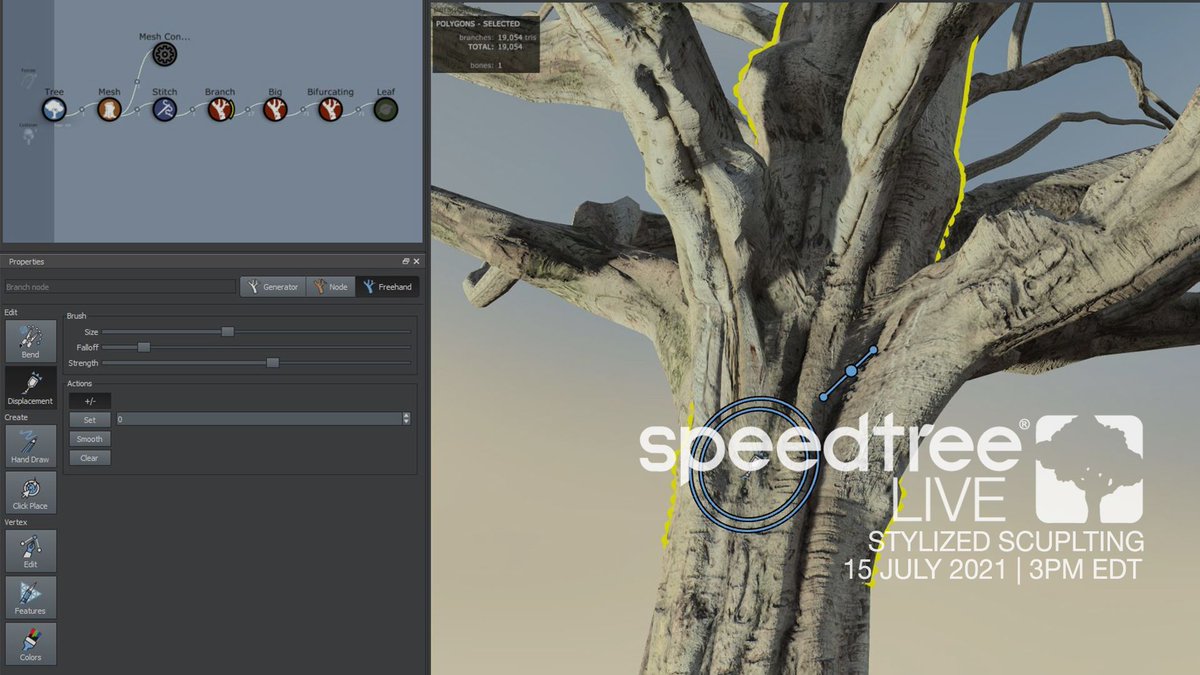
Task: Click the Branch node name field
Action: pos(120,287)
